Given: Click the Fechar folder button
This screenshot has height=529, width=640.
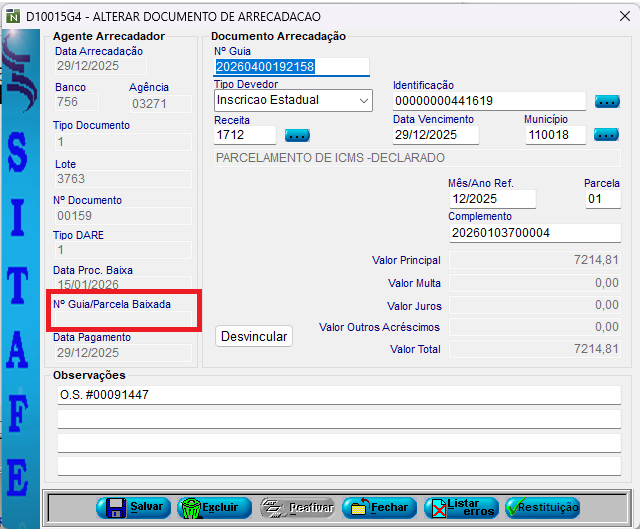Looking at the screenshot, I should 379,507.
